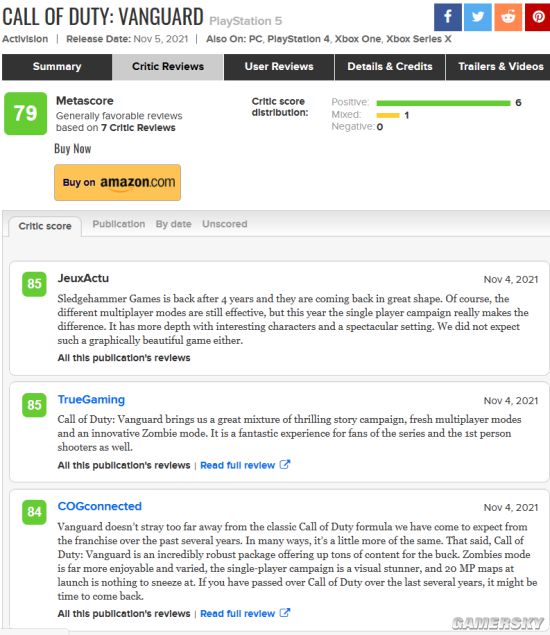Viewport: 550px width, 635px height.
Task: Share the page via the Facebook icon
Action: [448, 17]
